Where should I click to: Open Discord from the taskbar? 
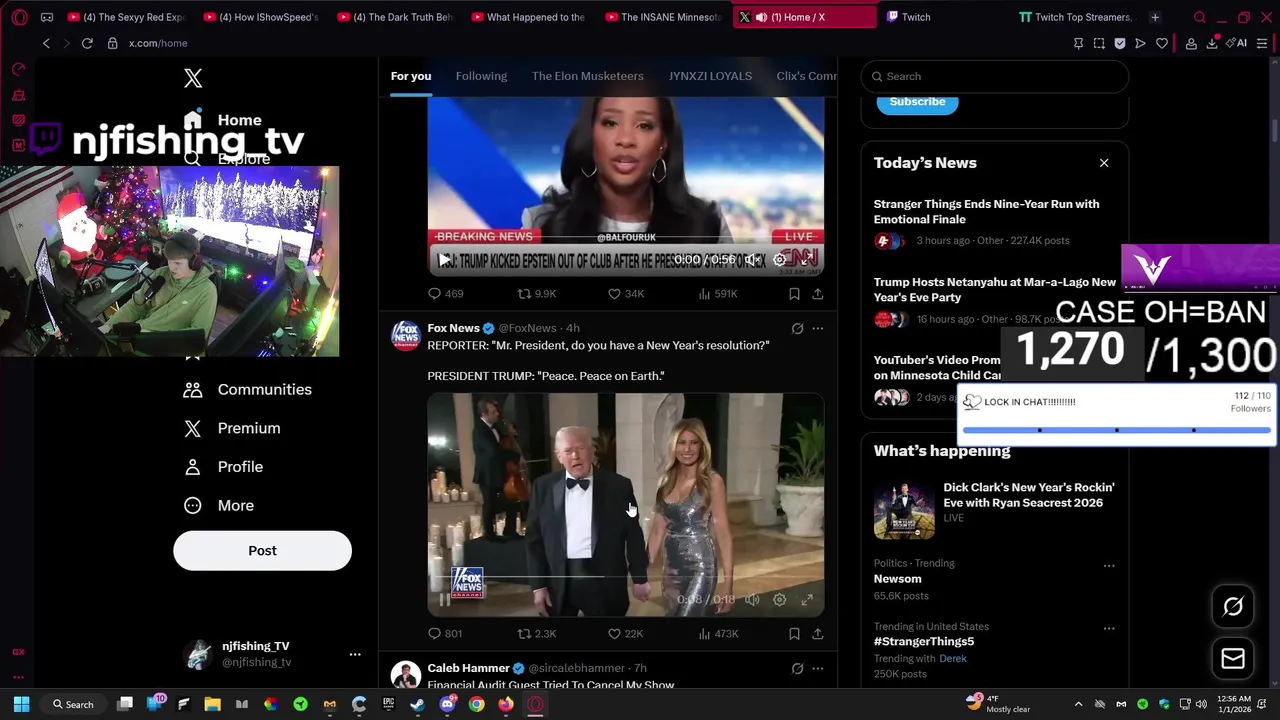point(447,704)
